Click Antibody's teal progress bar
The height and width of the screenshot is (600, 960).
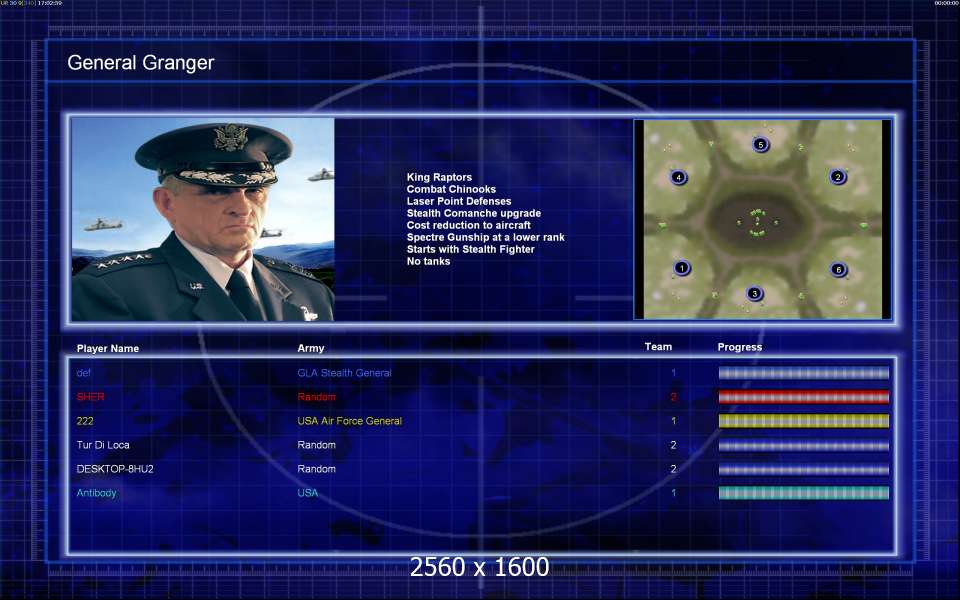coord(803,493)
